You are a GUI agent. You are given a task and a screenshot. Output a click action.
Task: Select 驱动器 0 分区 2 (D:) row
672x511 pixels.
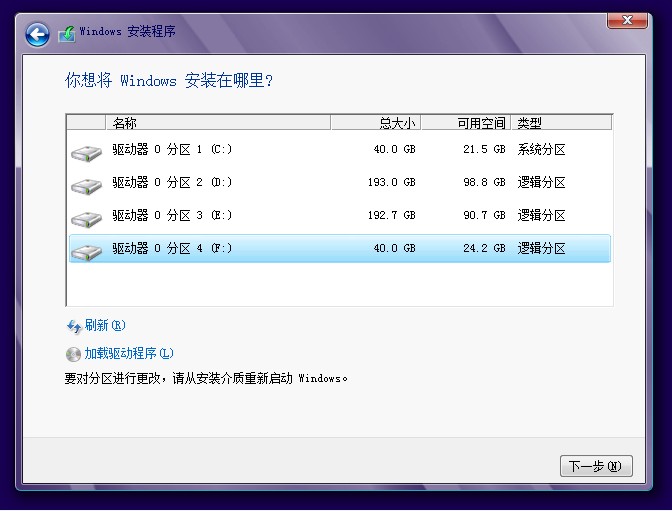click(x=340, y=183)
